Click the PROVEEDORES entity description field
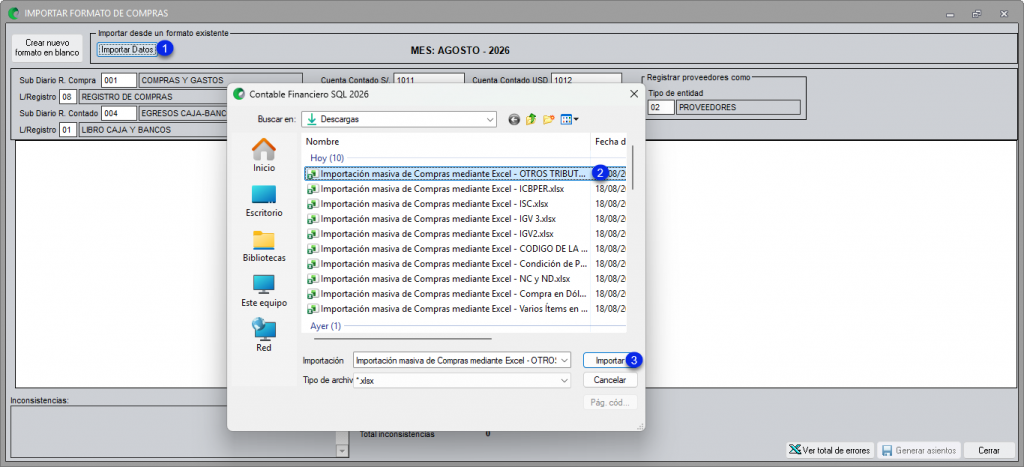This screenshot has height=467, width=1024. tap(738, 107)
